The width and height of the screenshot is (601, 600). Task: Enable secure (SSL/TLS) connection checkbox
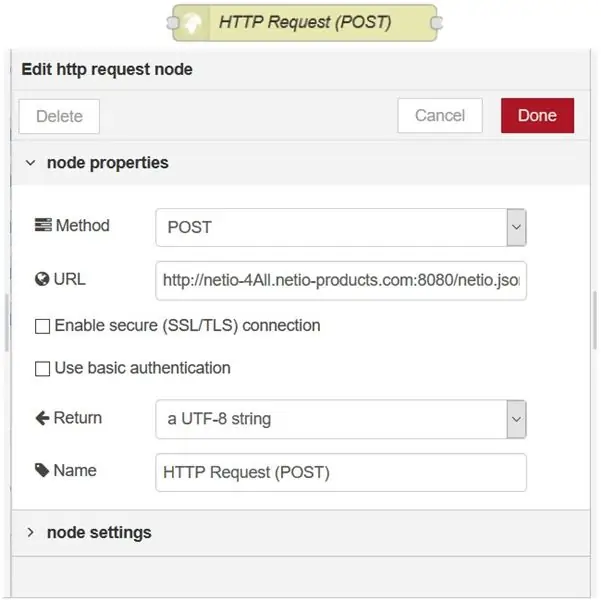[x=42, y=326]
